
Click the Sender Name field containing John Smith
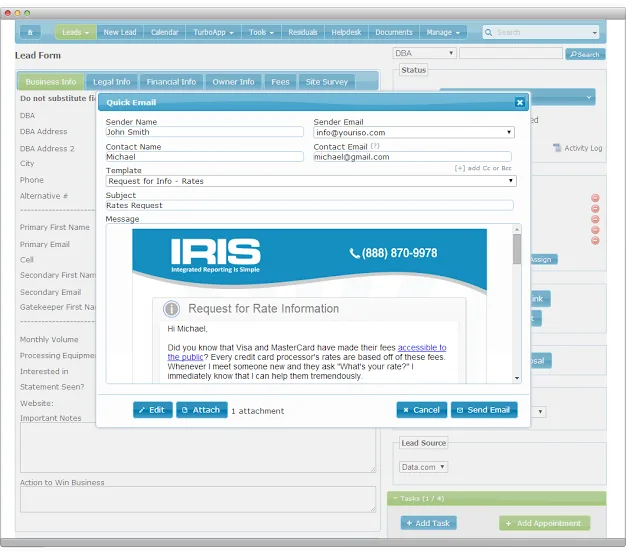tap(204, 132)
